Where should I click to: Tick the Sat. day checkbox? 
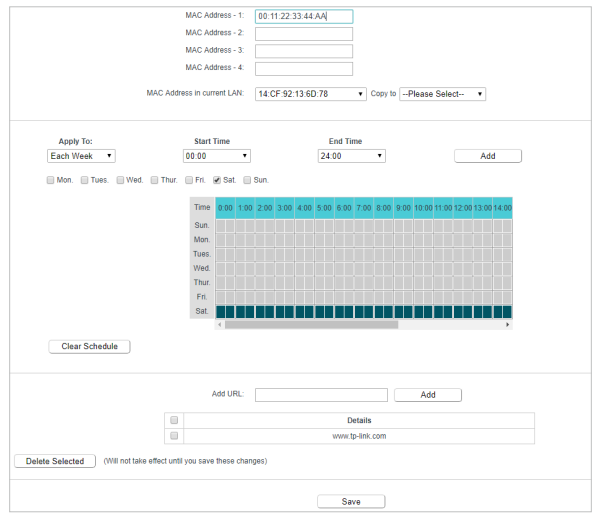217,180
